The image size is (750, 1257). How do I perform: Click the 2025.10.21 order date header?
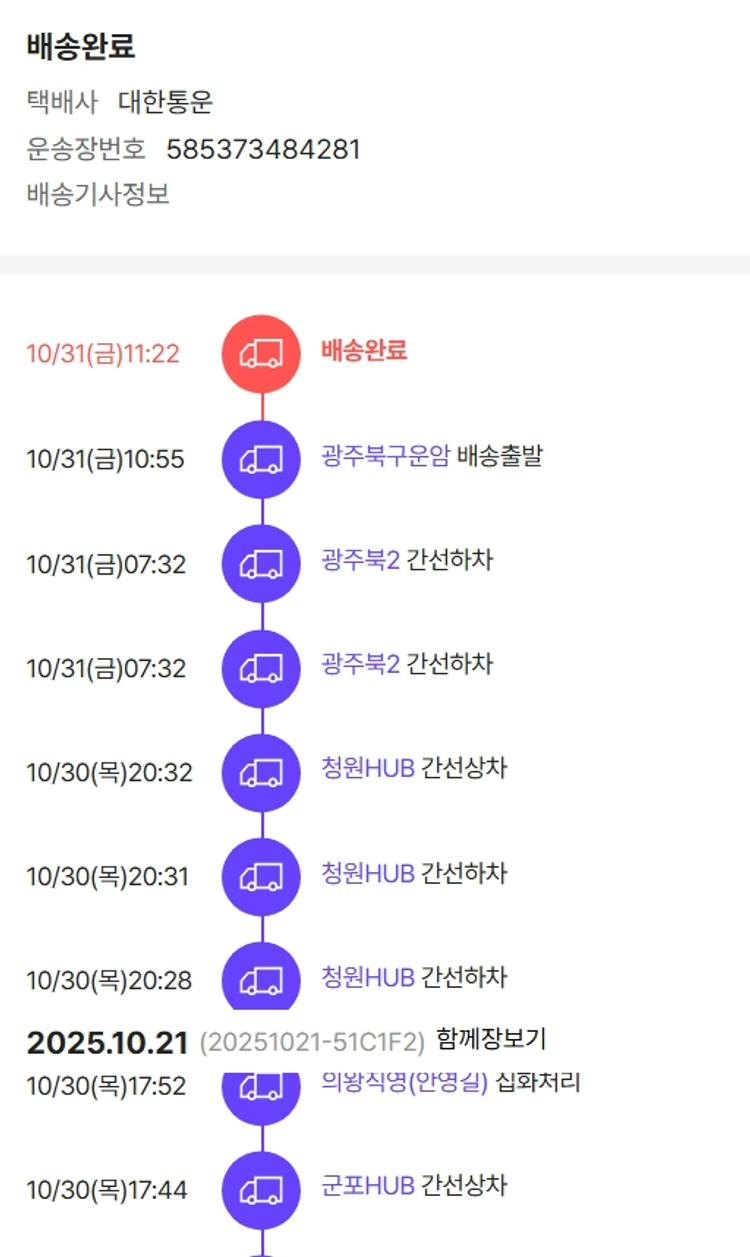point(107,1042)
